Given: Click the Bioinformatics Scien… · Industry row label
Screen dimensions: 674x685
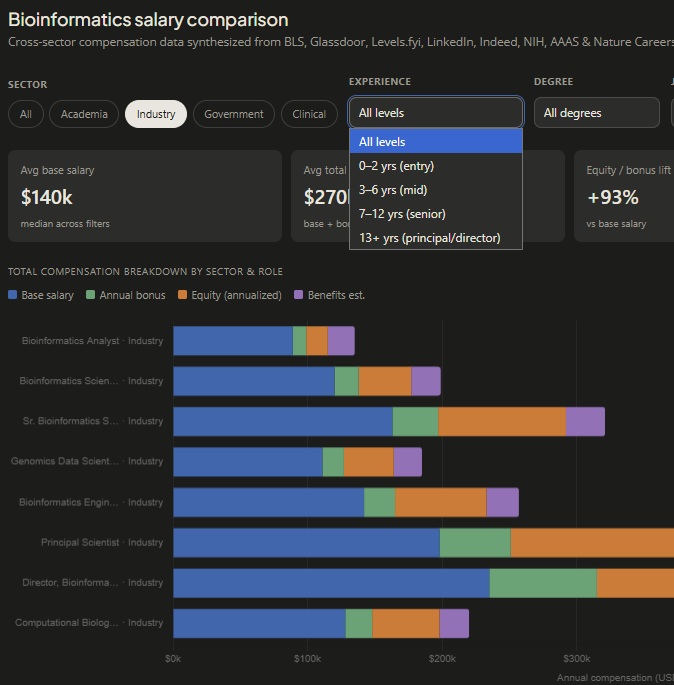Looking at the screenshot, I should pyautogui.click(x=91, y=381).
